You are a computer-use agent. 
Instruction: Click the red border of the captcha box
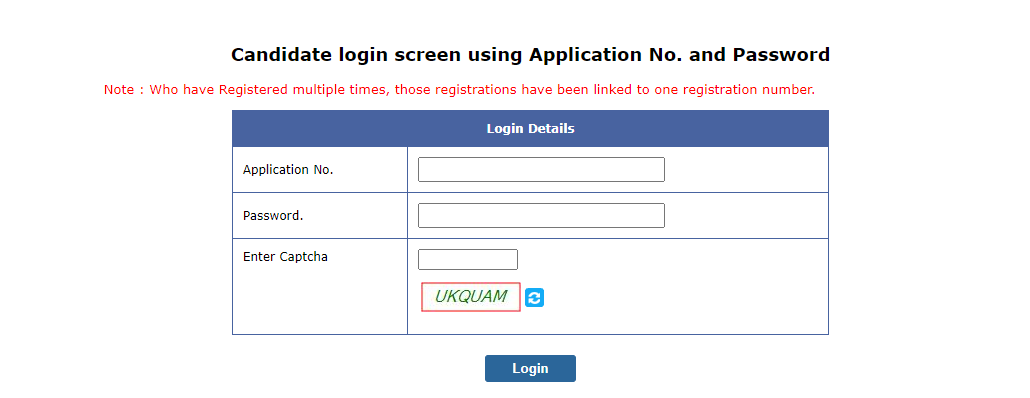[471, 283]
